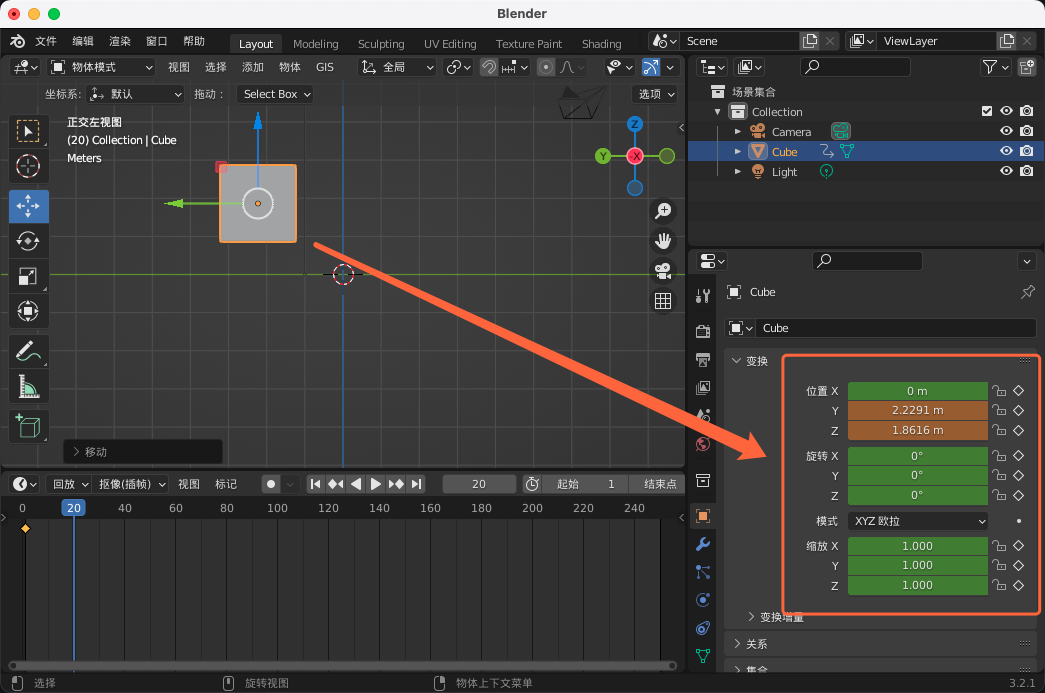Expand the Cube tree item

pos(738,152)
